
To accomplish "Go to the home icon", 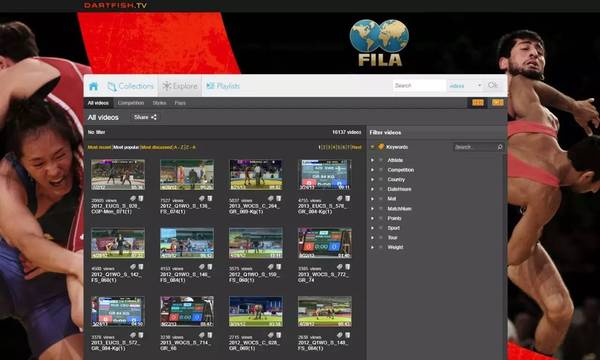I will (x=93, y=86).
